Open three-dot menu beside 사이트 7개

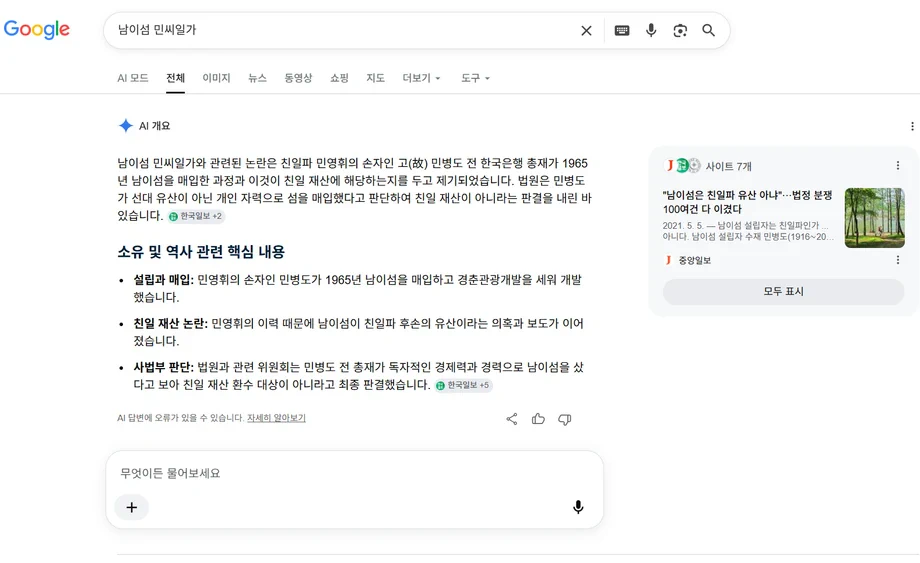[898, 166]
